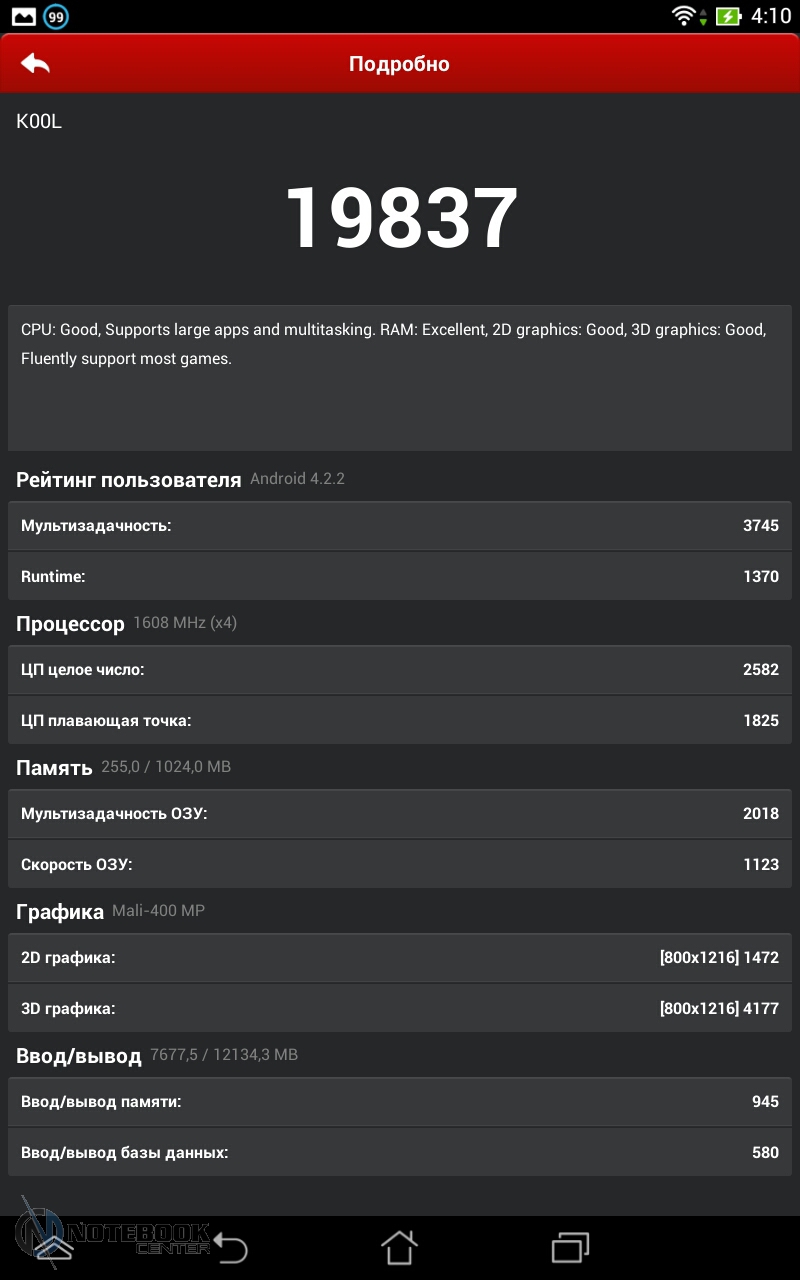Screen dimensions: 800x1280
Task: Tap the back arrow in red header
Action: click(36, 64)
